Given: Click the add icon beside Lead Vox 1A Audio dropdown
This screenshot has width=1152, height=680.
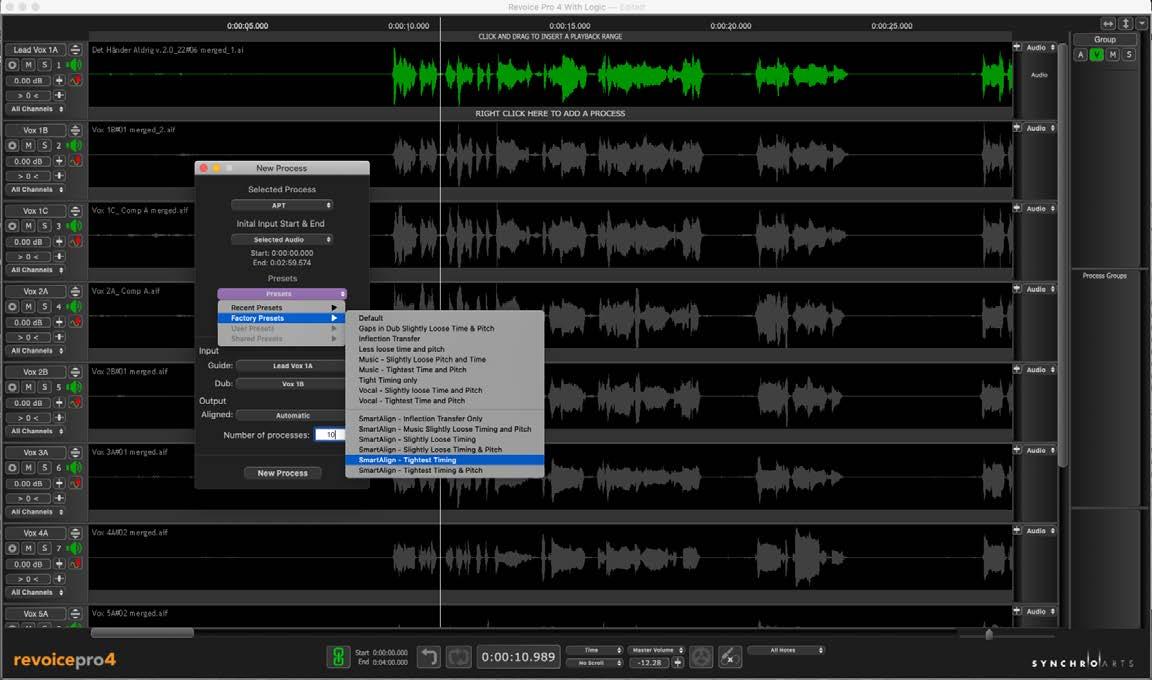Looking at the screenshot, I should (x=1017, y=47).
